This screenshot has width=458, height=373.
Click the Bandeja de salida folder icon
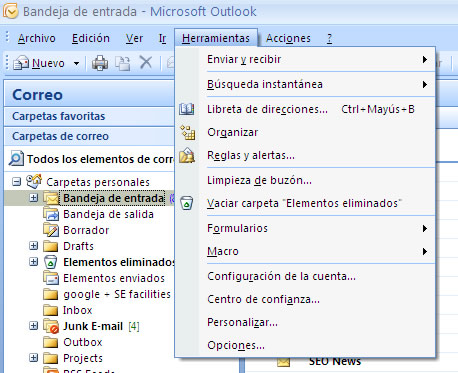(51, 214)
